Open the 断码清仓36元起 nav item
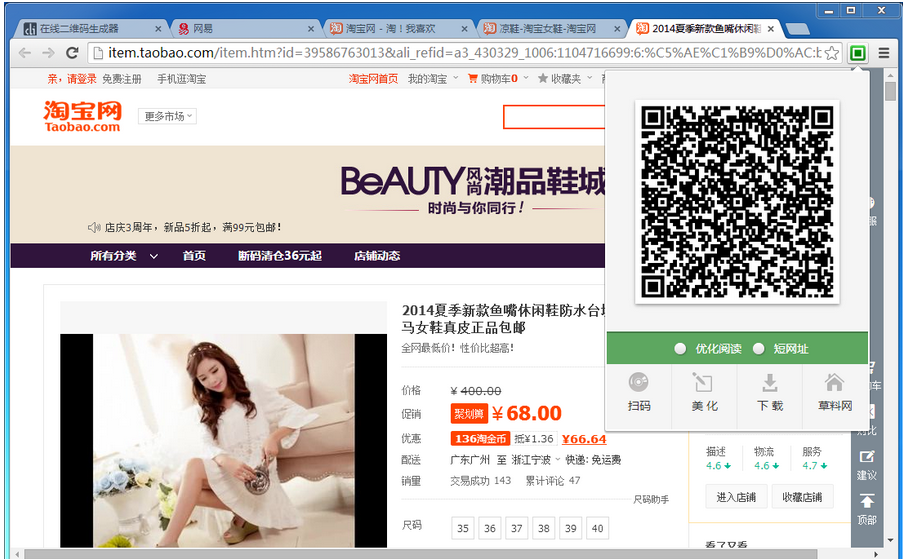The height and width of the screenshot is (559, 903). 280,256
